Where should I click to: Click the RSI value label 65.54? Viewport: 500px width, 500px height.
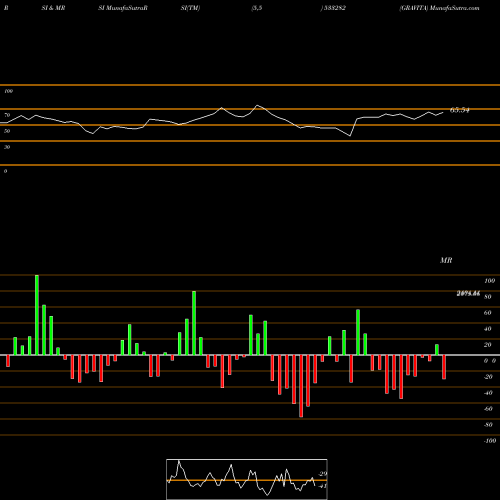coord(459,110)
